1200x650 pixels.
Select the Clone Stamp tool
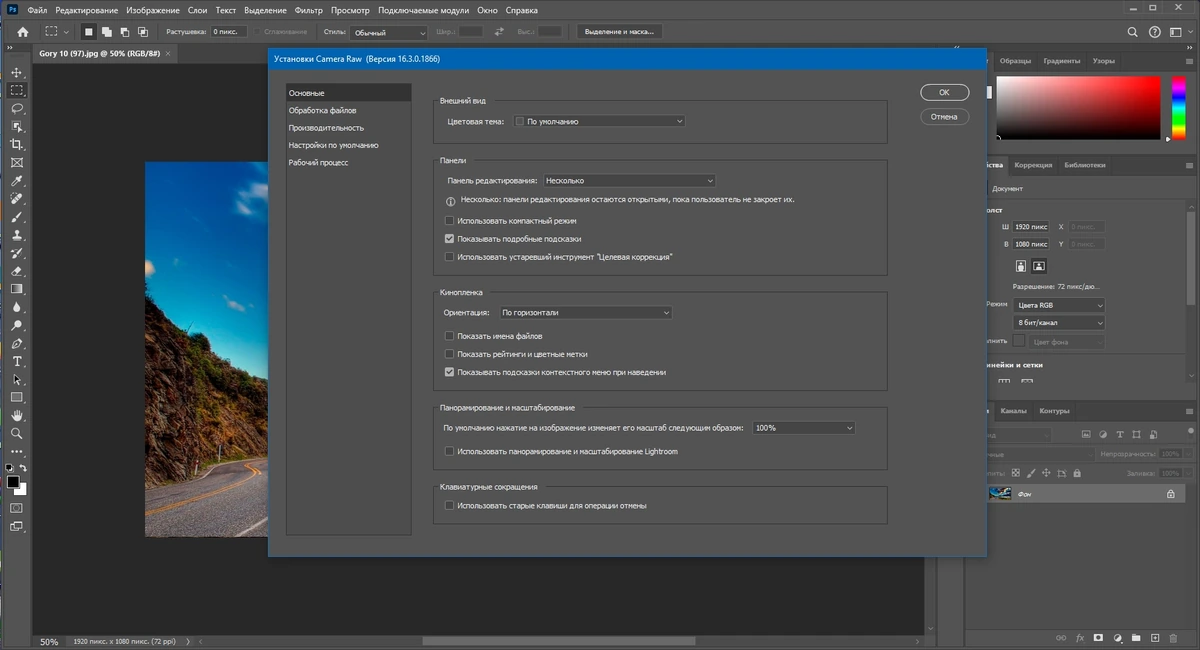[17, 235]
